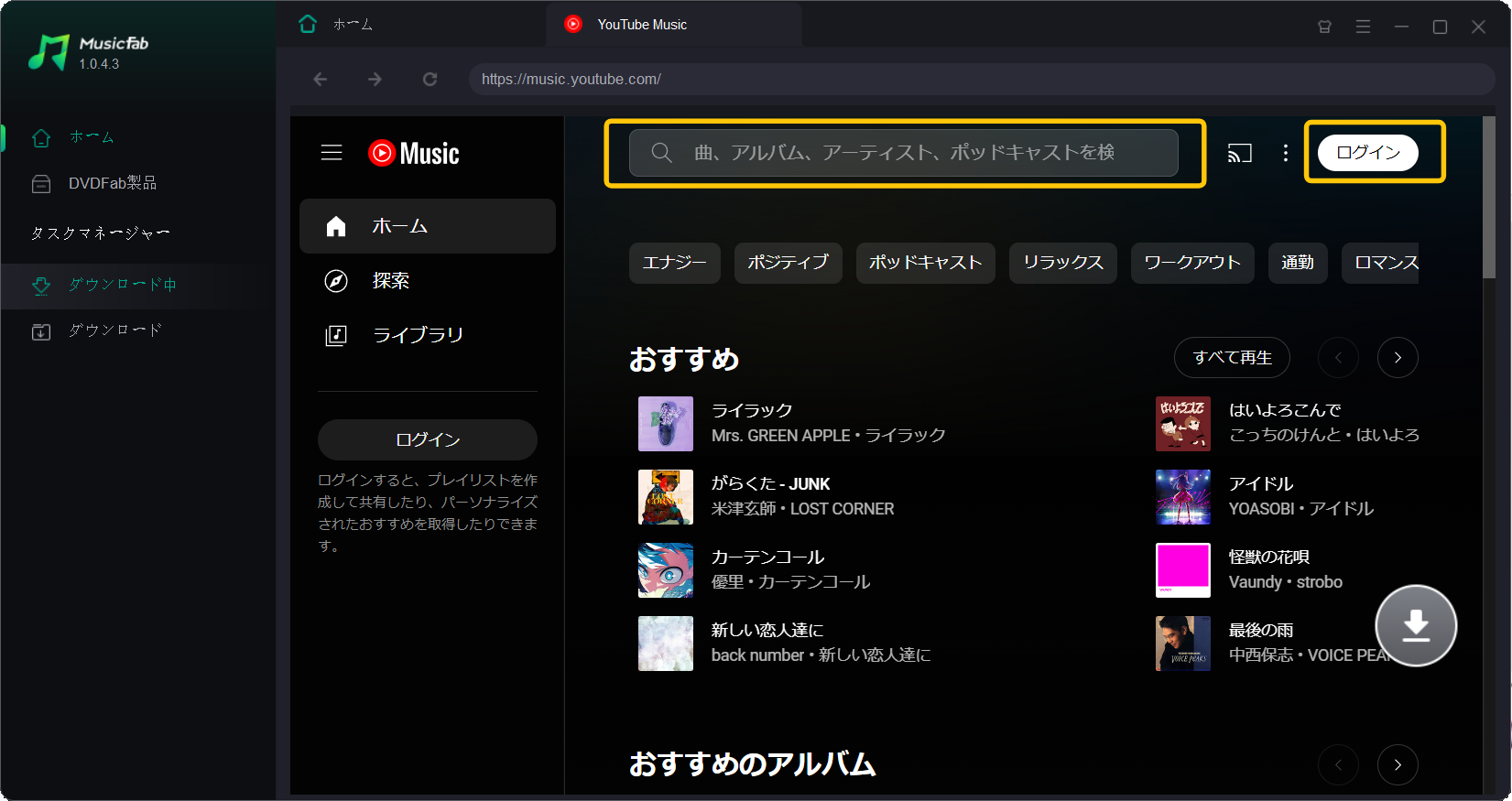Open the YouTube Music hamburger menu
1512x801 pixels.
coord(332,153)
